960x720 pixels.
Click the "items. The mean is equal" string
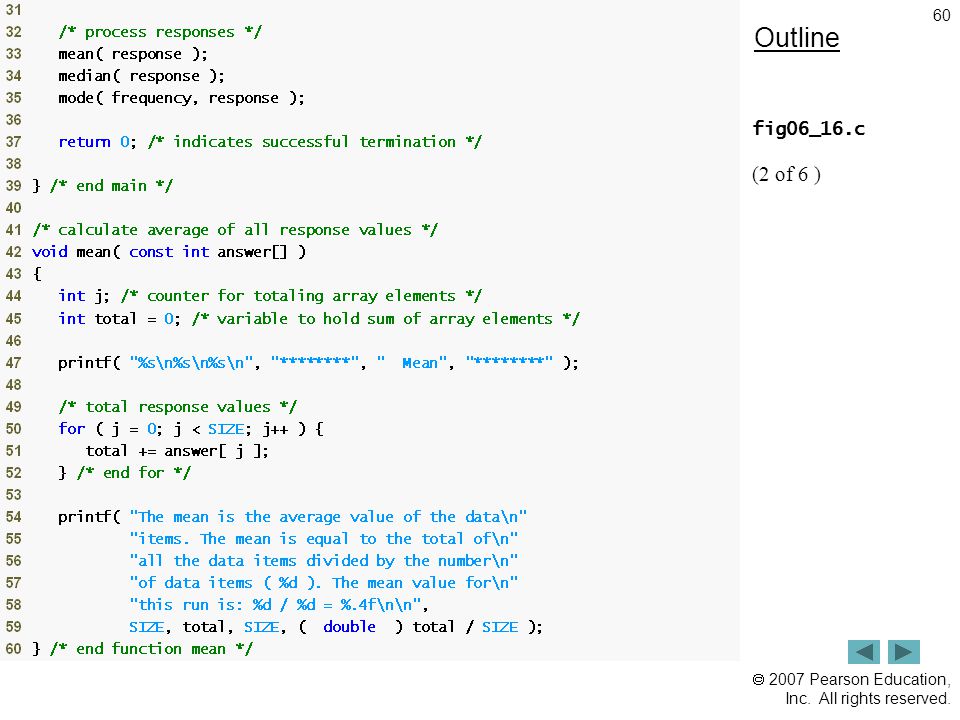point(324,539)
